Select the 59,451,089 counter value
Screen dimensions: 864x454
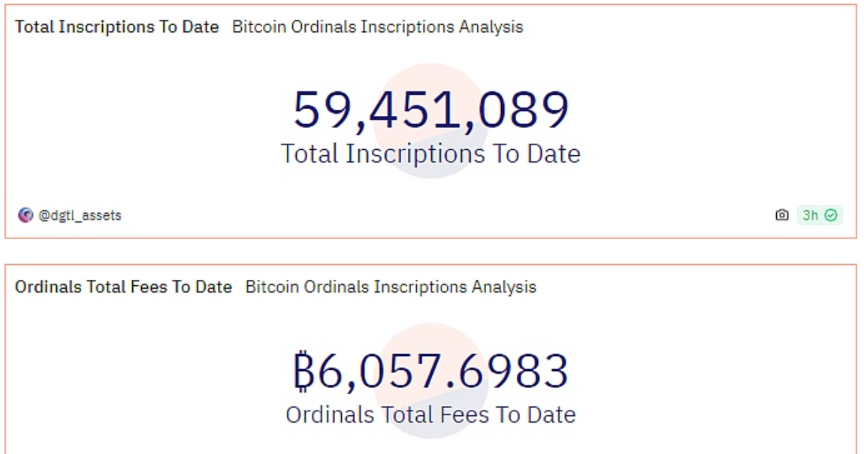pyautogui.click(x=431, y=110)
